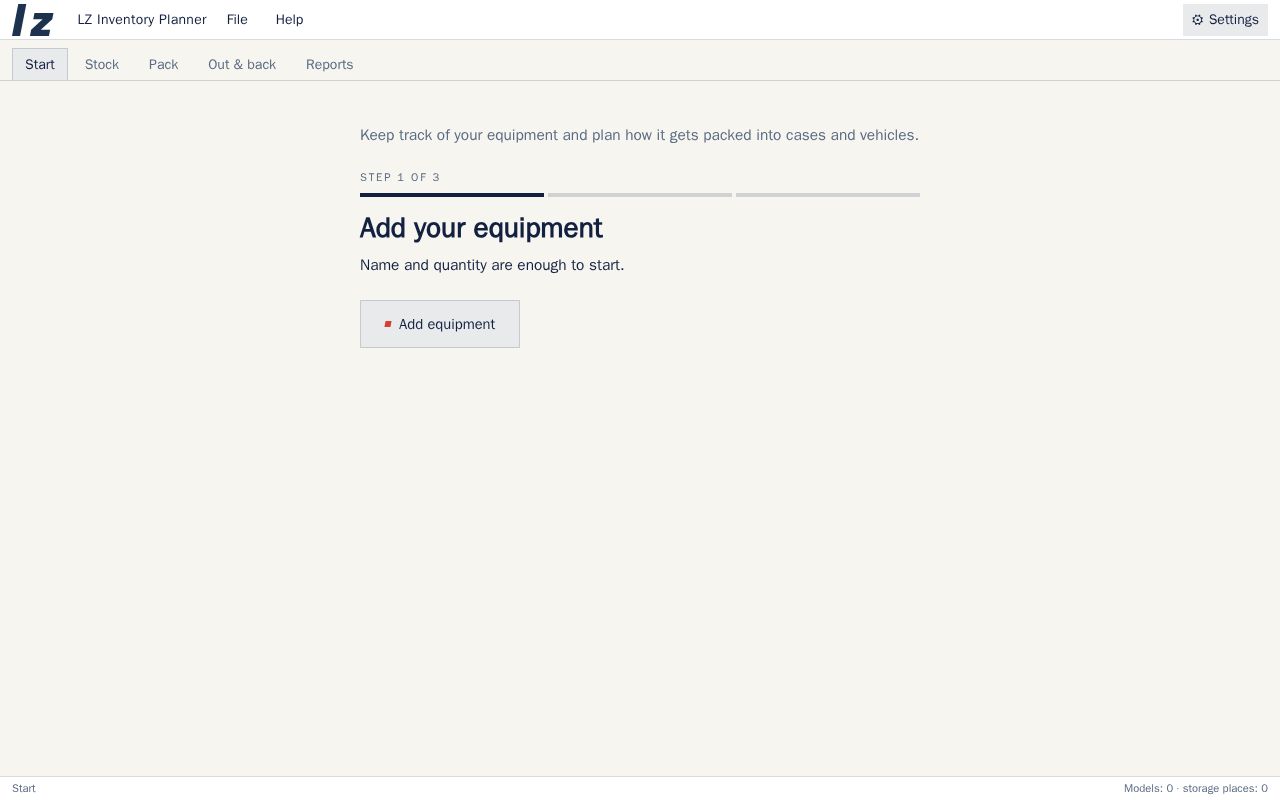This screenshot has width=1280, height=800.
Task: Select the Start tab
Action: click(40, 64)
